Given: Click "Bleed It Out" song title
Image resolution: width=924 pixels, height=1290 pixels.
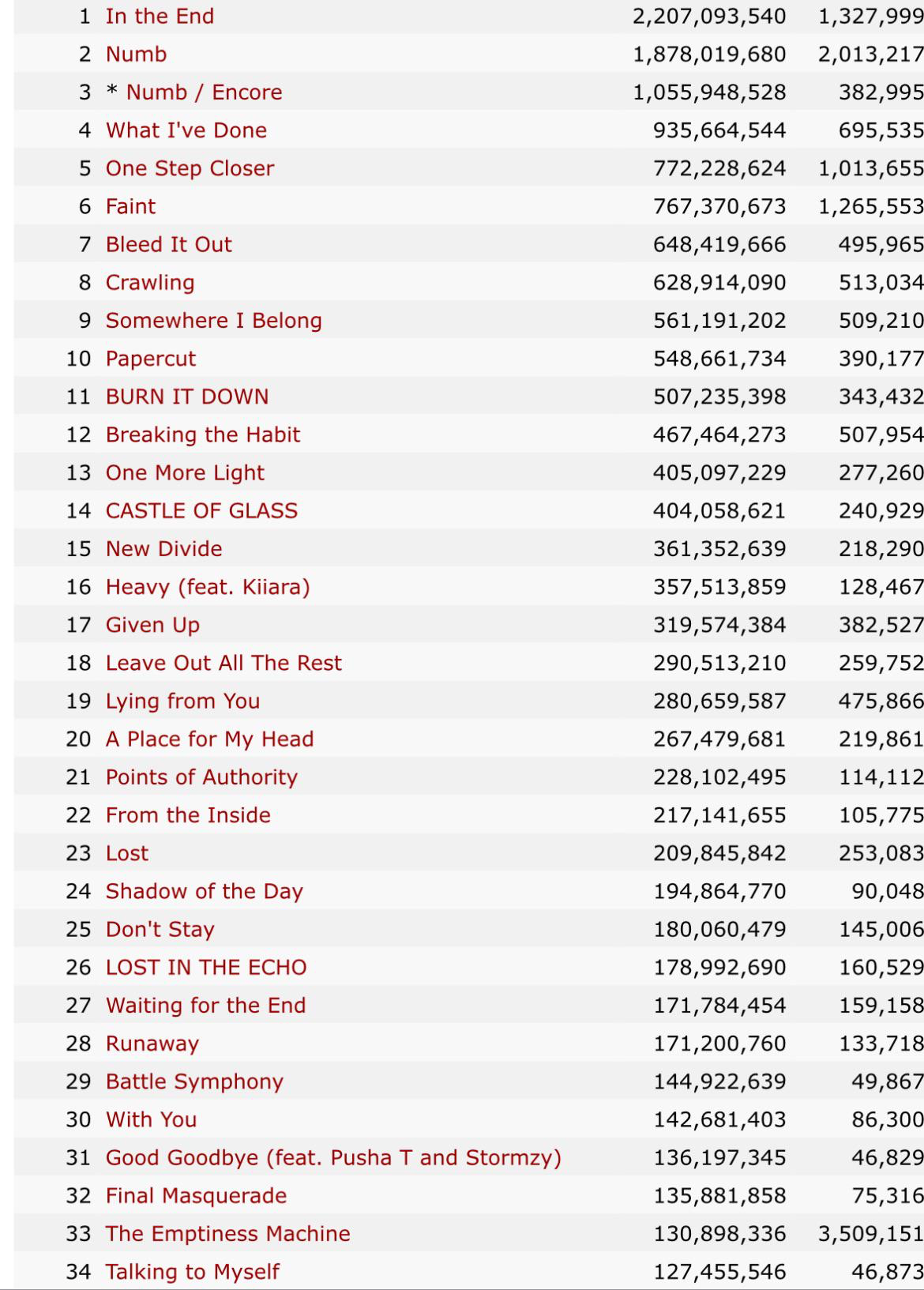Looking at the screenshot, I should coord(169,244).
